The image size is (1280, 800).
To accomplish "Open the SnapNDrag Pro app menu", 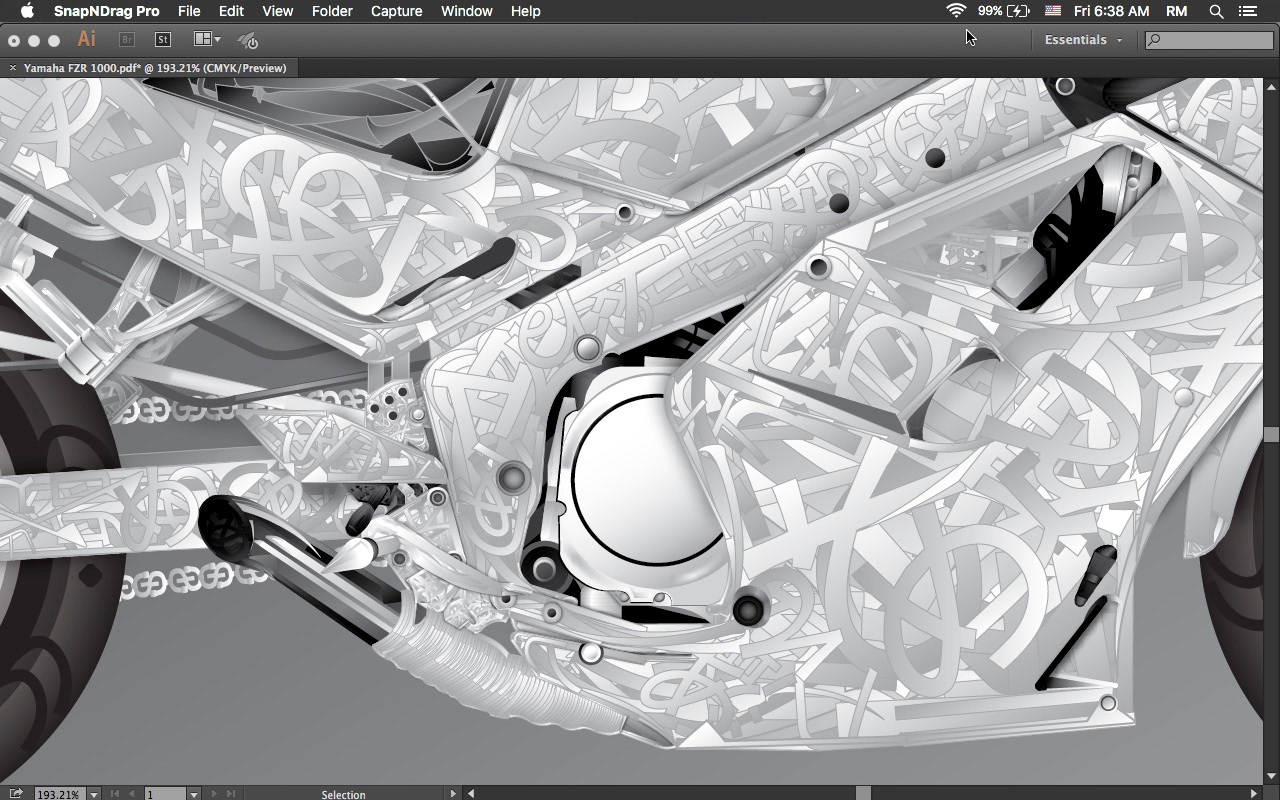I will tap(106, 11).
